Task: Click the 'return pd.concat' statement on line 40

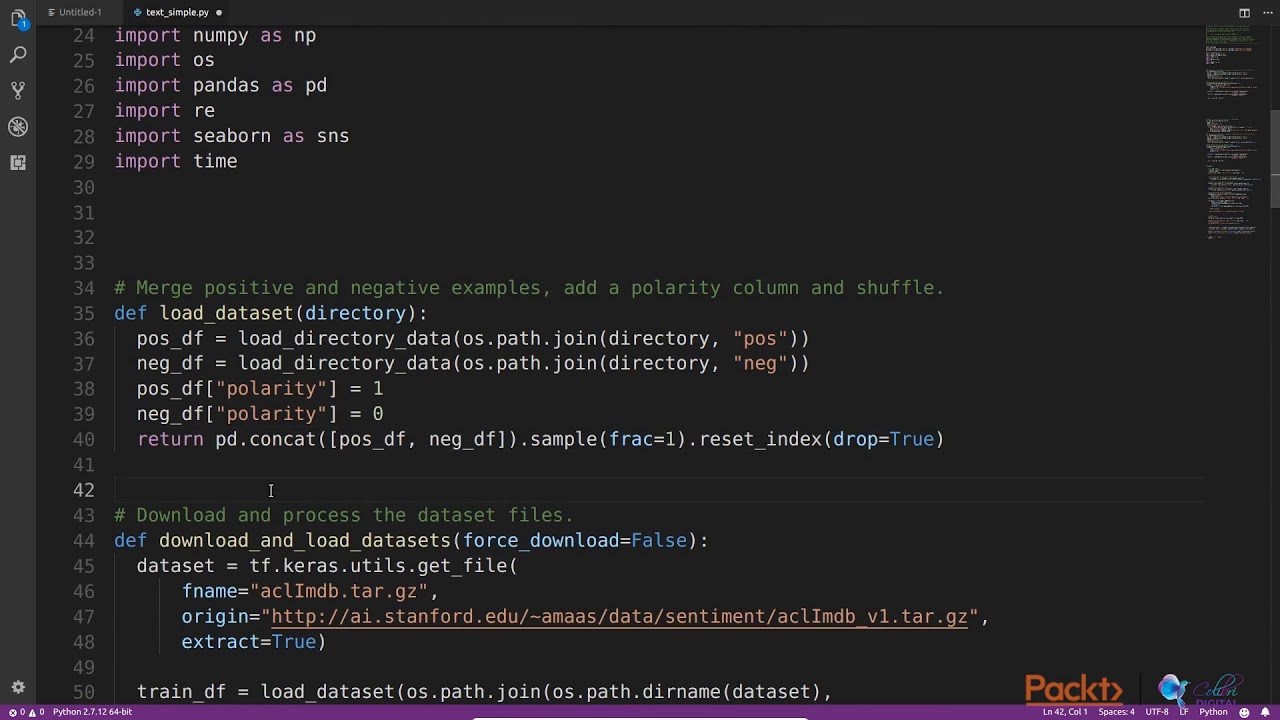Action: coord(540,439)
